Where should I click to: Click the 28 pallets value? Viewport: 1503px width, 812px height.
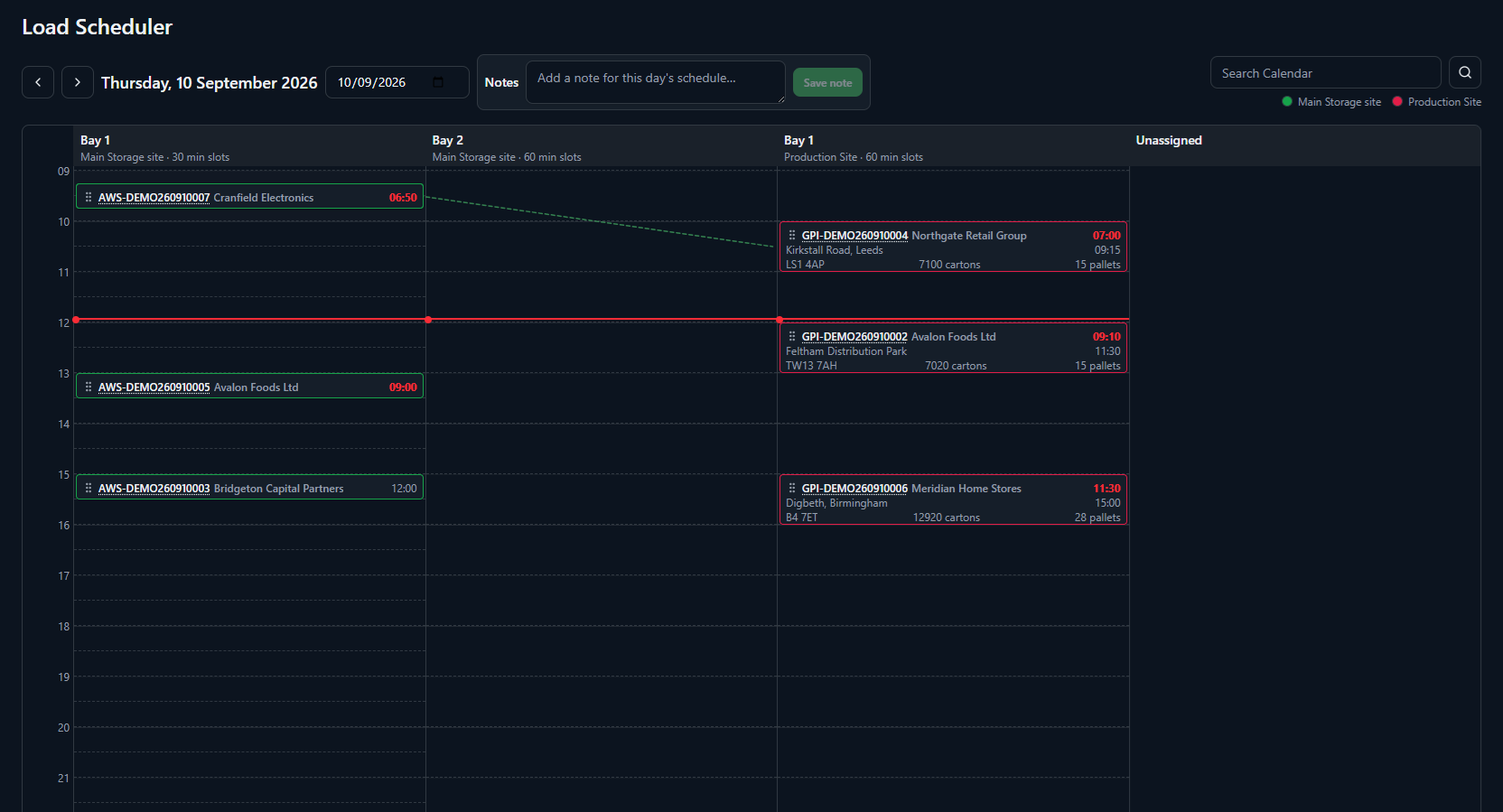pyautogui.click(x=1097, y=518)
